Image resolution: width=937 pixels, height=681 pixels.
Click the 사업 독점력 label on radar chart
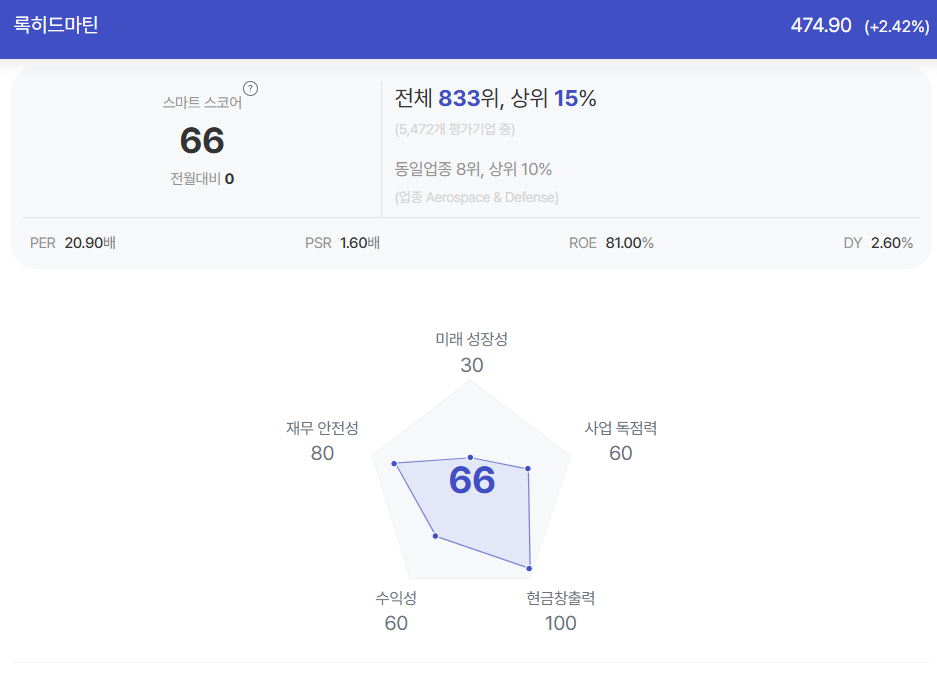click(620, 428)
